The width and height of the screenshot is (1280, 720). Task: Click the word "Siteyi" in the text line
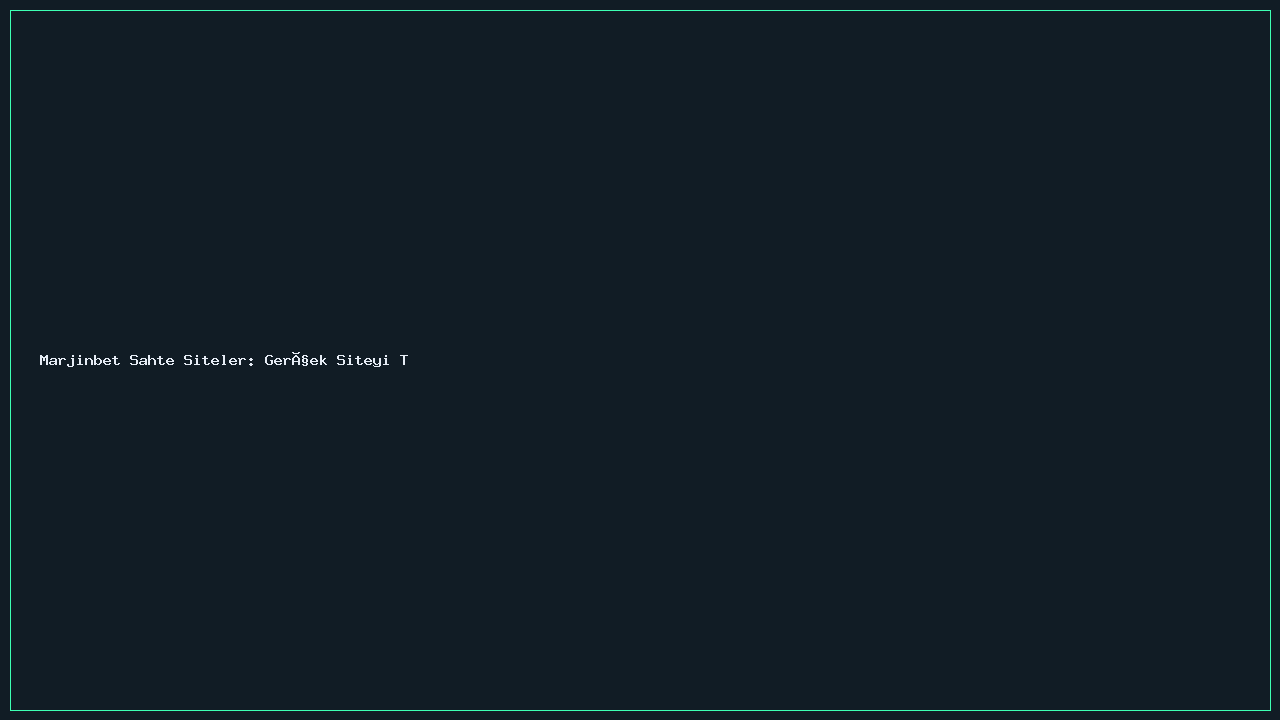[x=363, y=360]
